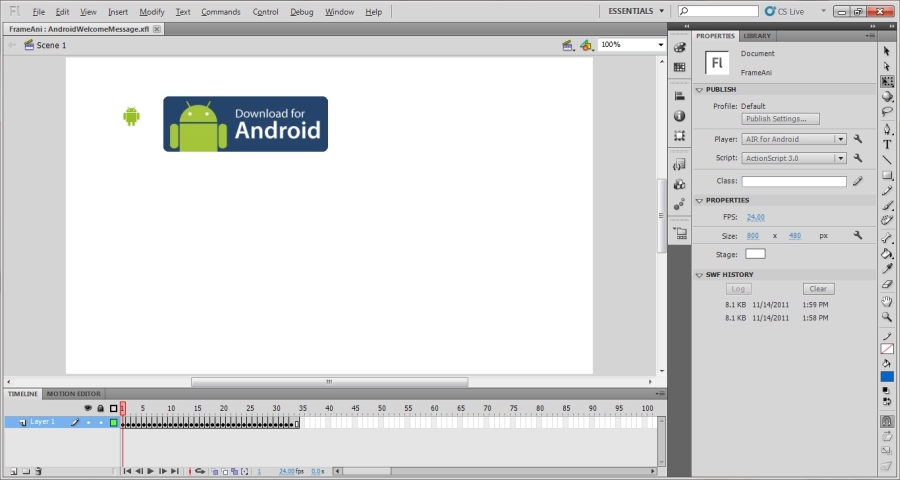Open the Project panel icon
The width and height of the screenshot is (900, 480).
(680, 233)
